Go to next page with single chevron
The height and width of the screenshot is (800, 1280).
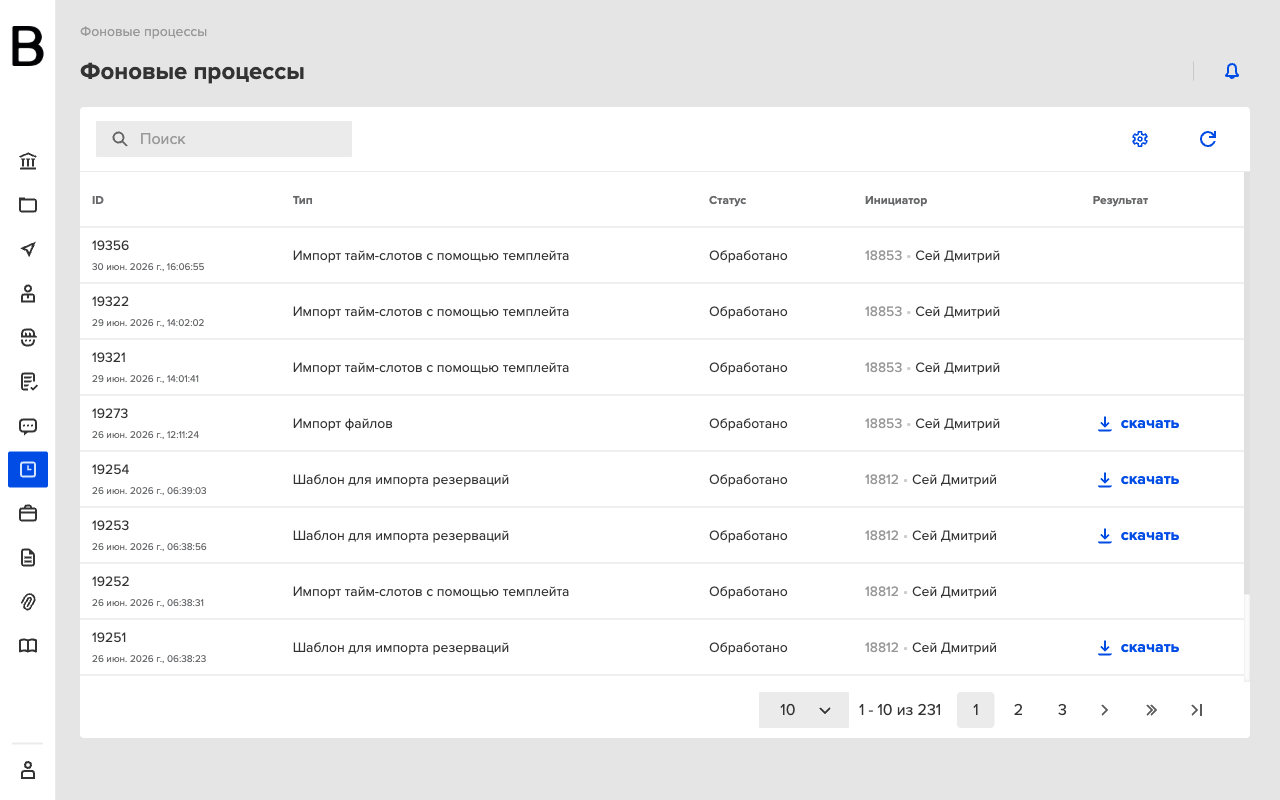coord(1105,710)
